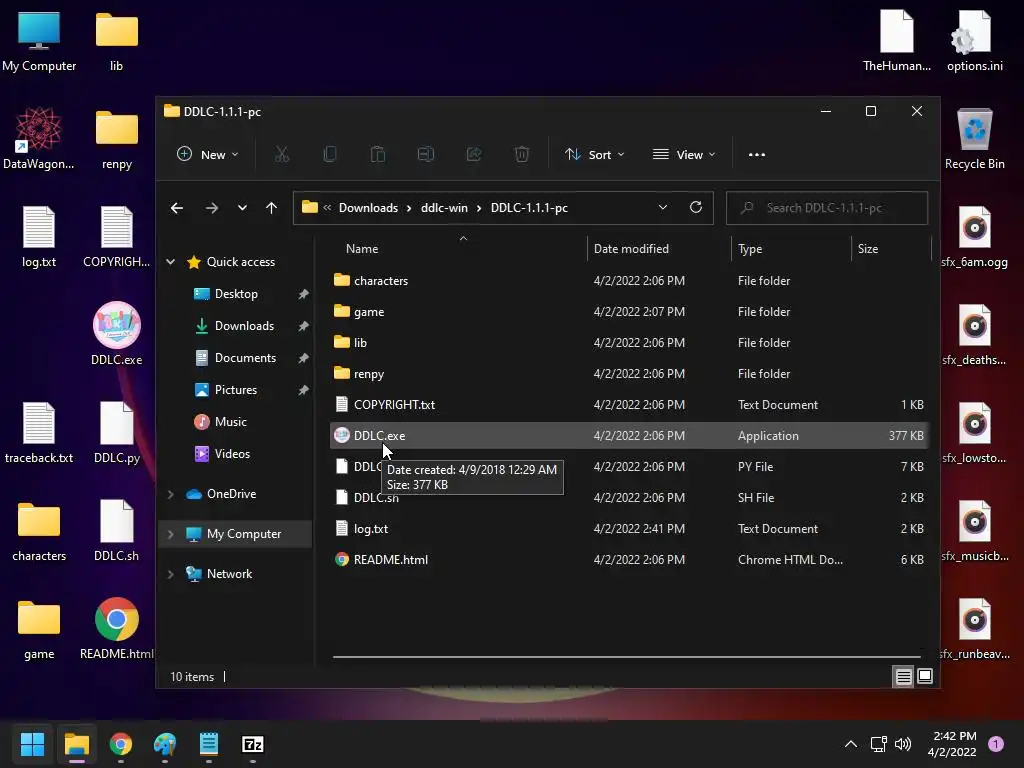Select the DDLC.exe desktop icon
Image resolution: width=1024 pixels, height=768 pixels.
[x=117, y=334]
